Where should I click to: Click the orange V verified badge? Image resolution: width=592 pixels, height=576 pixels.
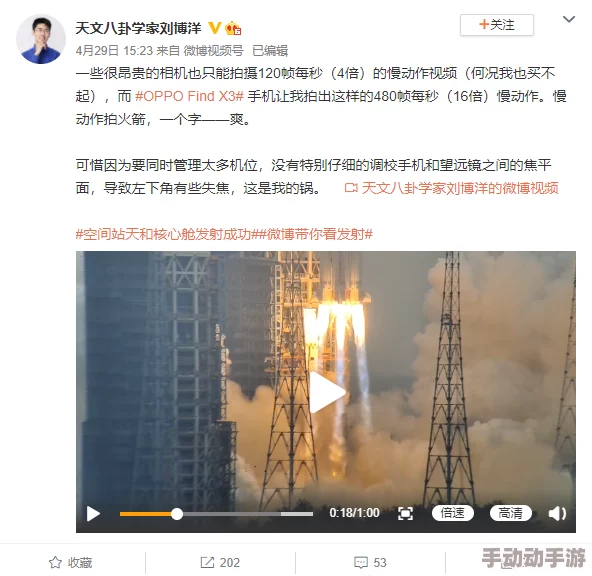214,28
